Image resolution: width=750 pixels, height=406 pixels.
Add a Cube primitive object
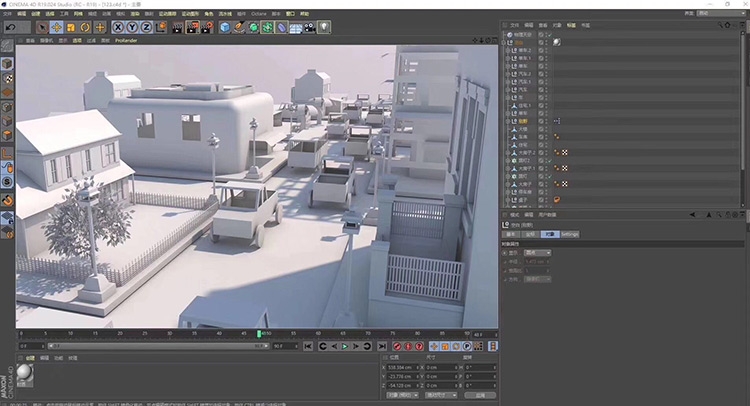click(x=225, y=27)
